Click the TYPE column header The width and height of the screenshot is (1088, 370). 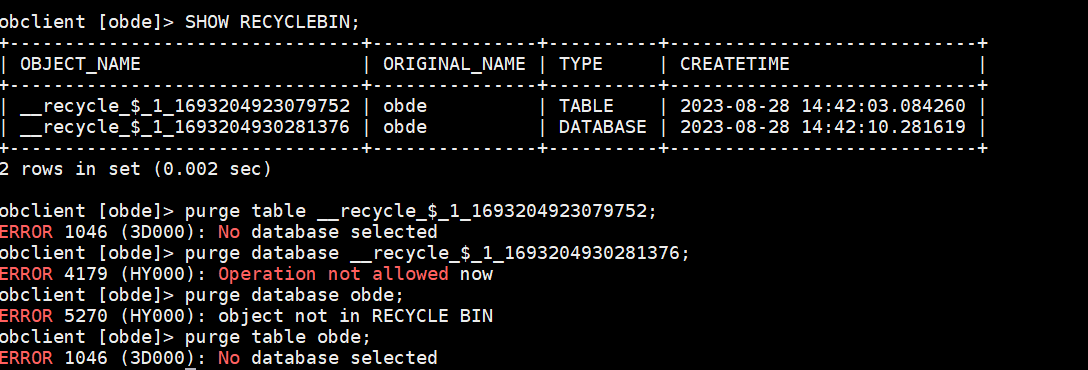click(581, 64)
